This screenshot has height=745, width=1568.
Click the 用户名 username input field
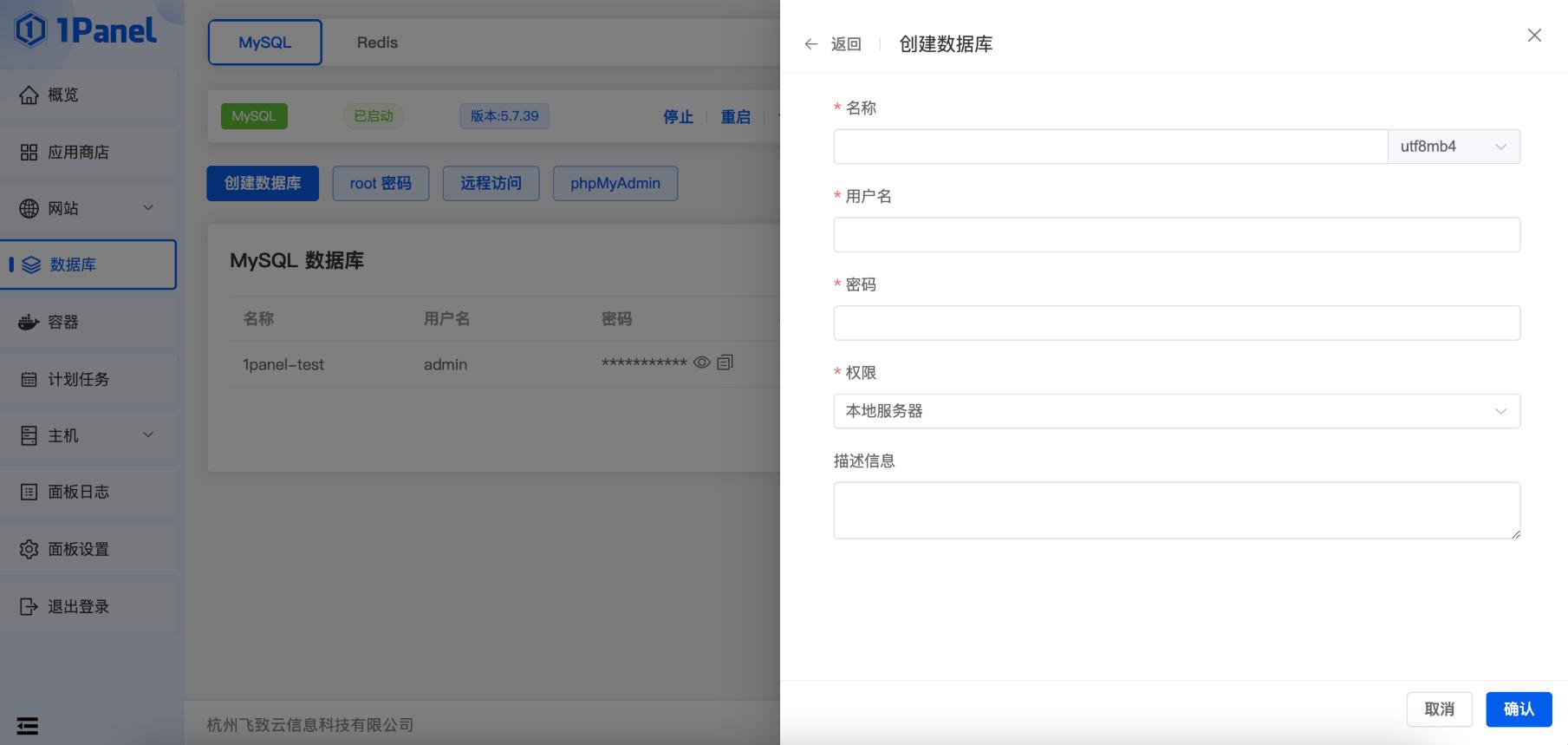point(1176,235)
